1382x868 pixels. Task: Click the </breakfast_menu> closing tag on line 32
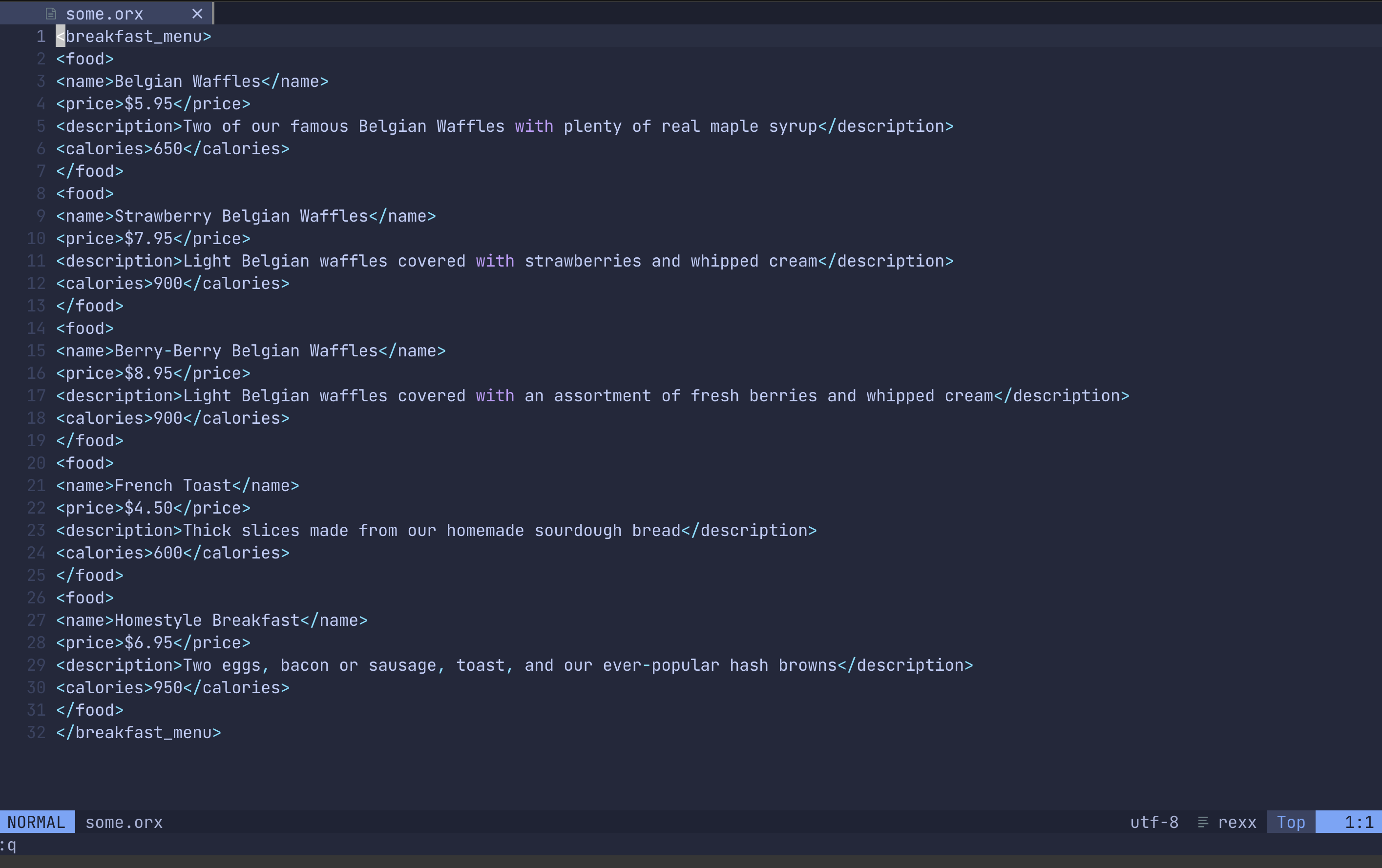coord(138,733)
